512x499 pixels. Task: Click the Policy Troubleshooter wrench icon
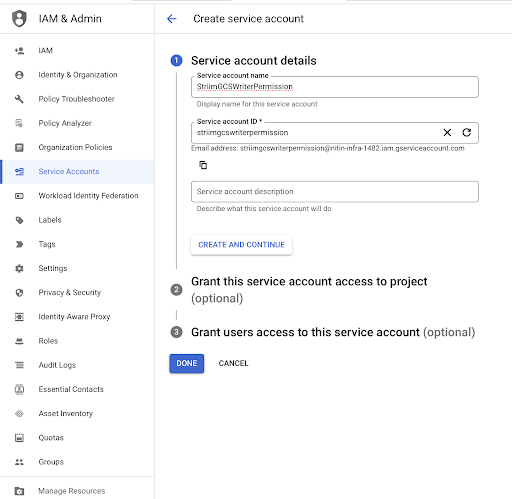coord(19,99)
